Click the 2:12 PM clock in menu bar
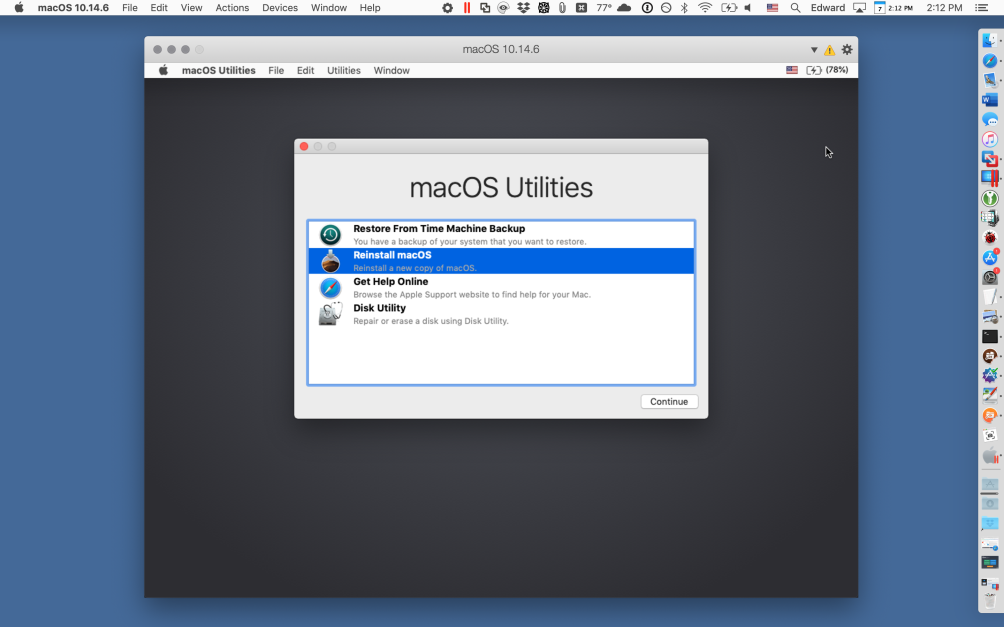The width and height of the screenshot is (1004, 627). (x=944, y=8)
